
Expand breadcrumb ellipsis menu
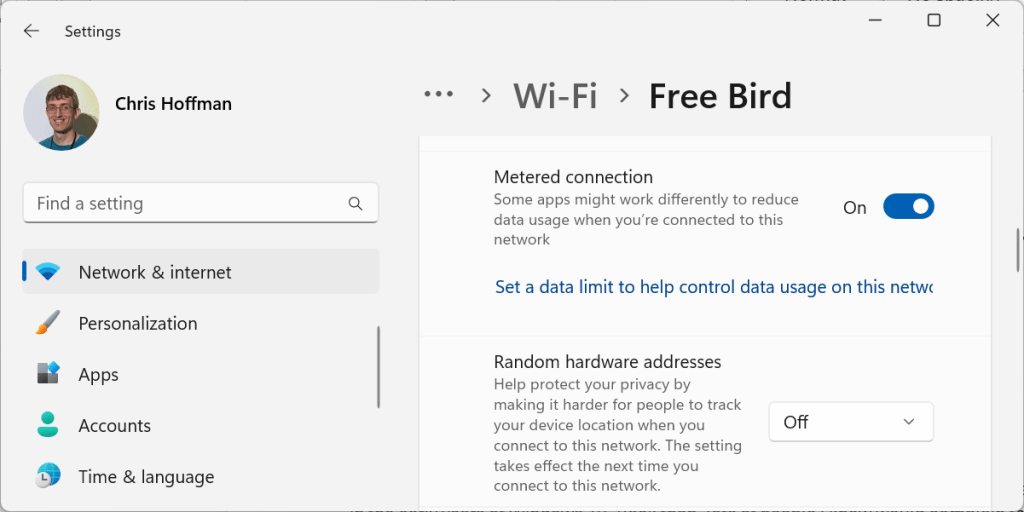[438, 95]
